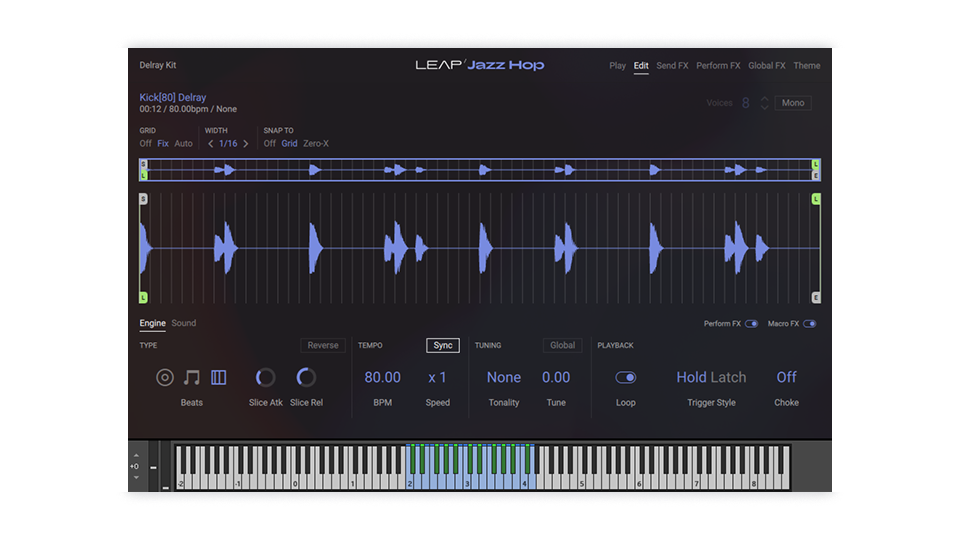The width and height of the screenshot is (960, 540).
Task: Select the Beats slice engine type icon
Action: point(219,377)
